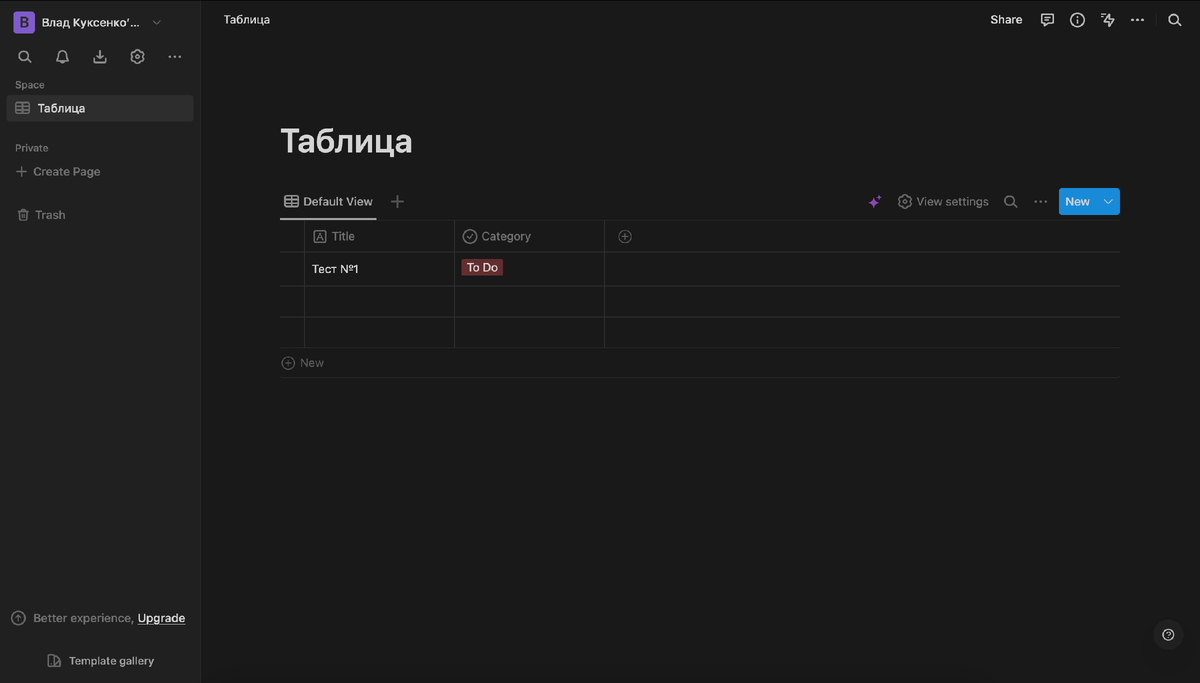Open notifications bell in sidebar
Image resolution: width=1200 pixels, height=683 pixels.
62,57
